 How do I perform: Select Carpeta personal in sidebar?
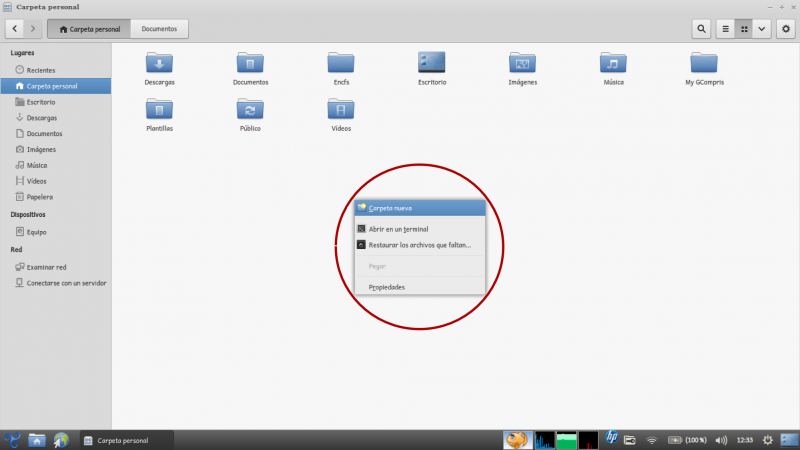[x=56, y=86]
